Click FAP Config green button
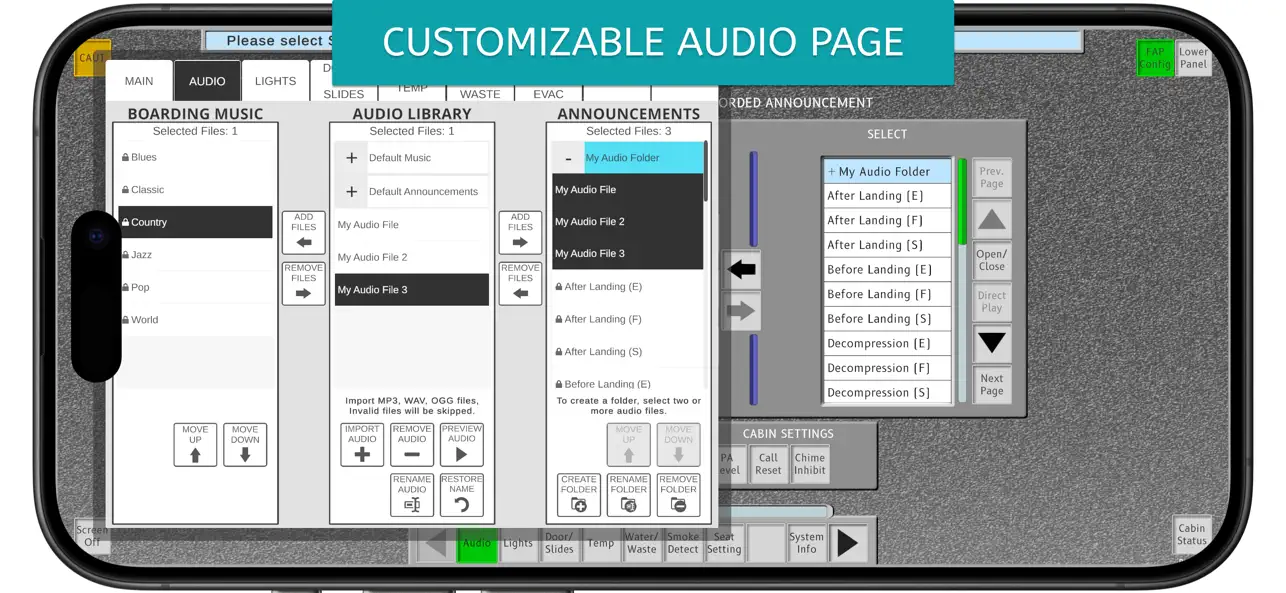This screenshot has height=593, width=1286. pyautogui.click(x=1155, y=58)
